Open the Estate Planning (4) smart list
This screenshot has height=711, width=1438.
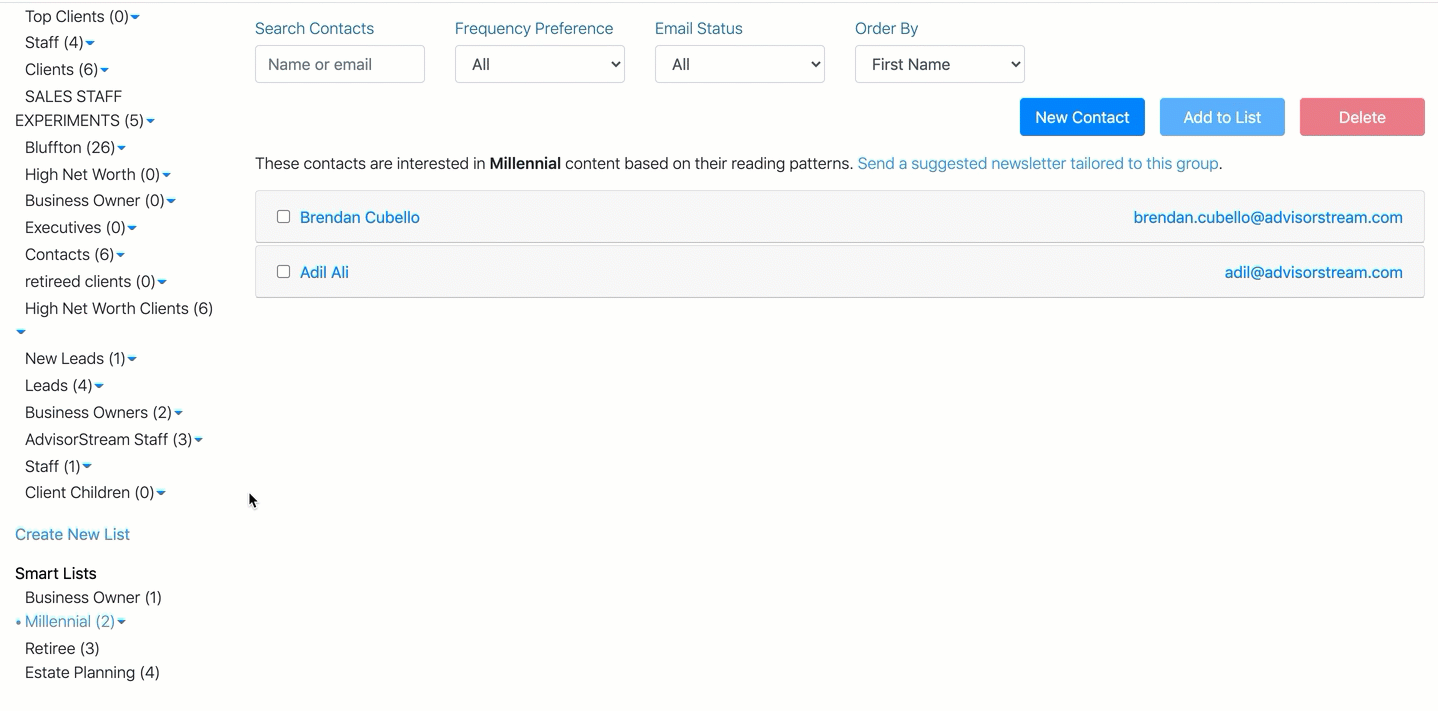point(92,672)
